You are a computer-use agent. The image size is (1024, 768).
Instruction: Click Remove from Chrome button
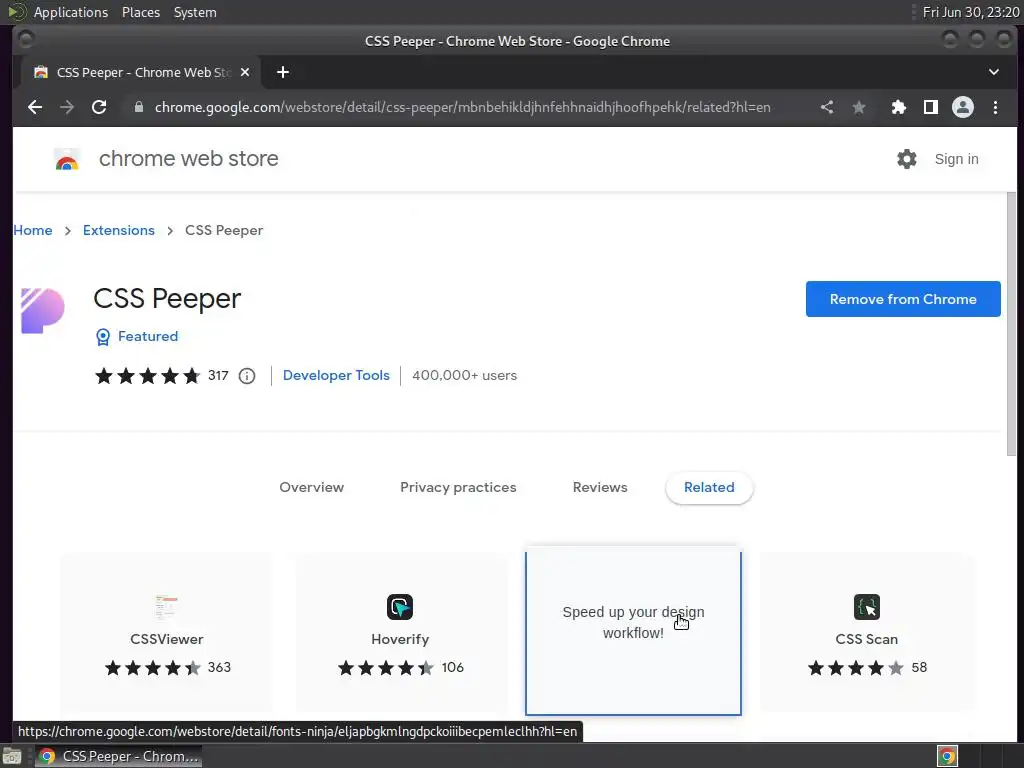click(903, 299)
